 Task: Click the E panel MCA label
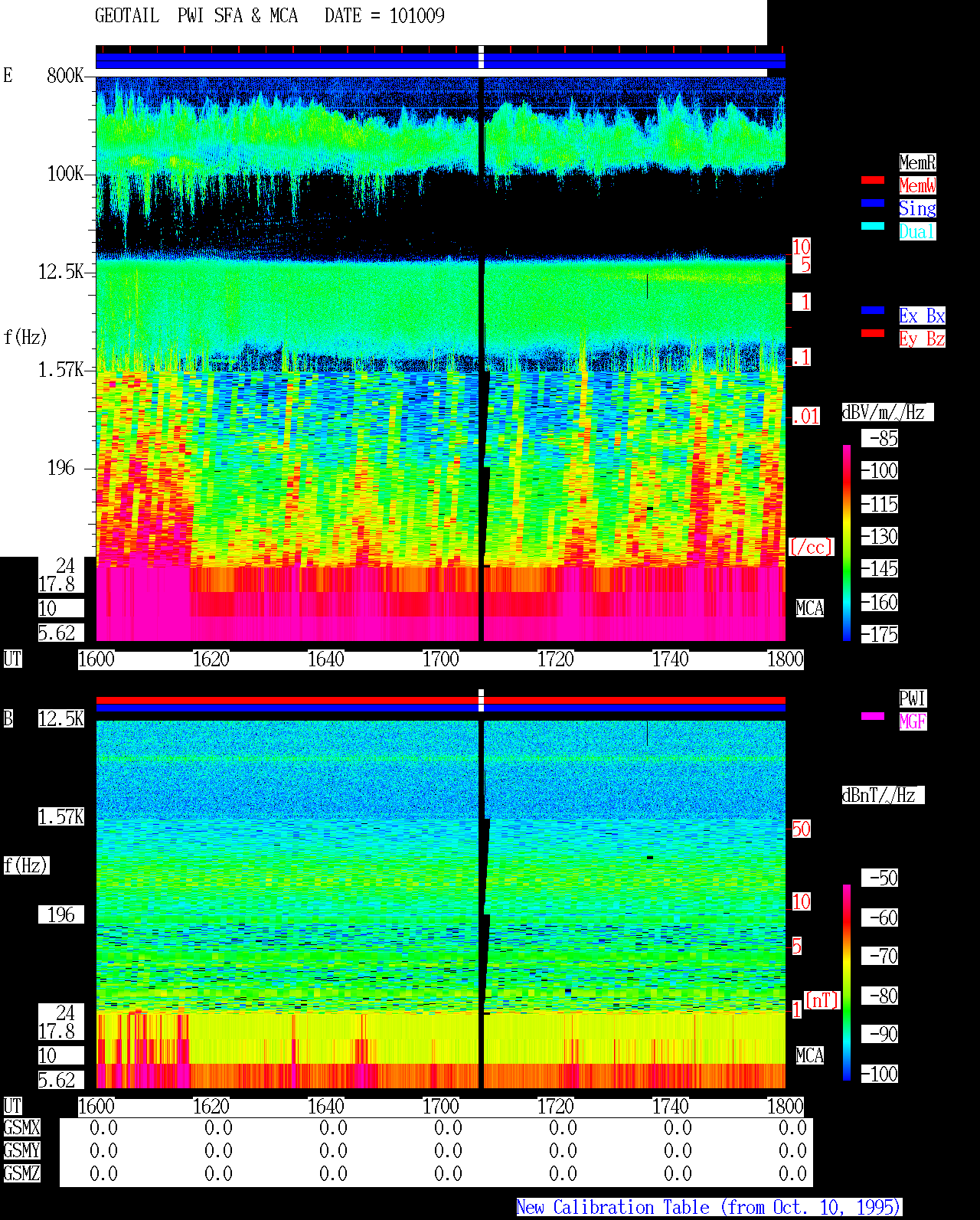click(809, 609)
